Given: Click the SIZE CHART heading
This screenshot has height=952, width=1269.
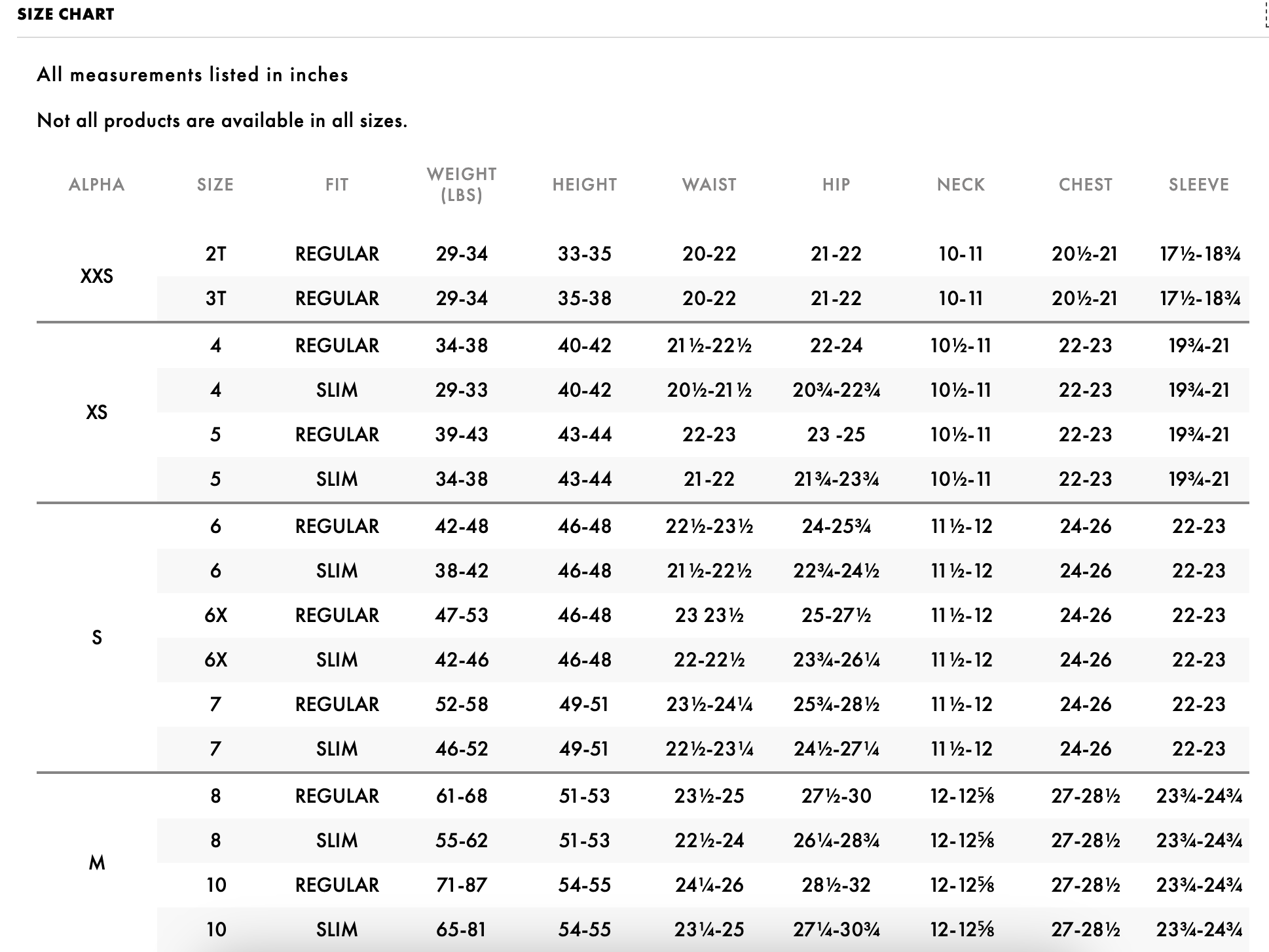Looking at the screenshot, I should tap(65, 14).
